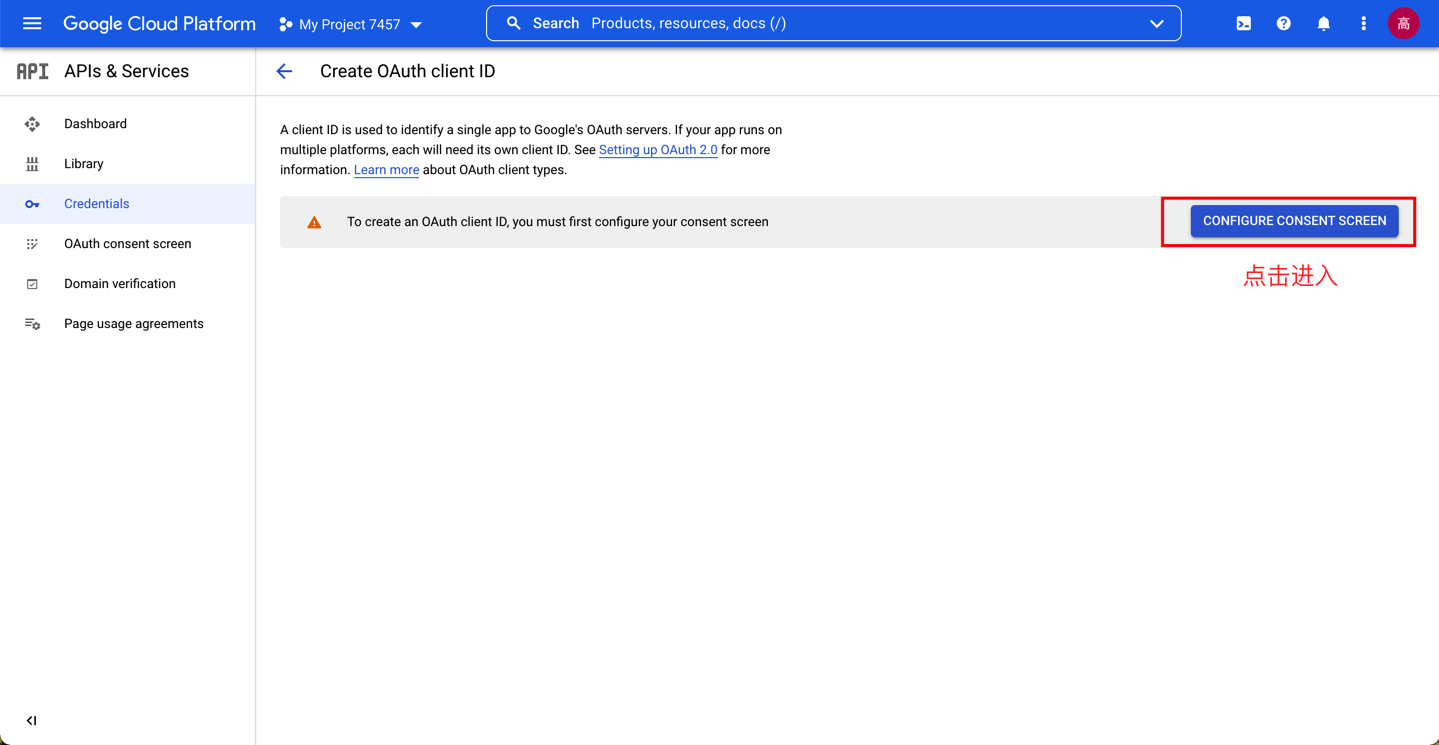Screen dimensions: 1439x745
Task: Open the hamburger navigation menu
Action: tap(32, 23)
